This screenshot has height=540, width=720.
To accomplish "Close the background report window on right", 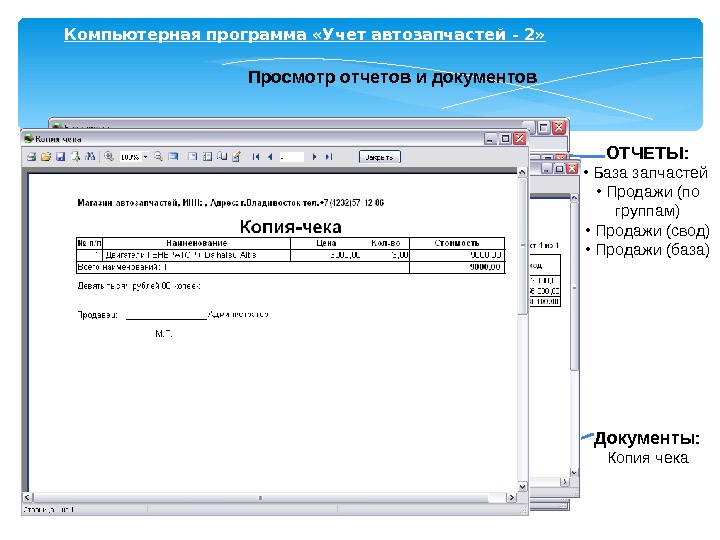I will tap(572, 169).
